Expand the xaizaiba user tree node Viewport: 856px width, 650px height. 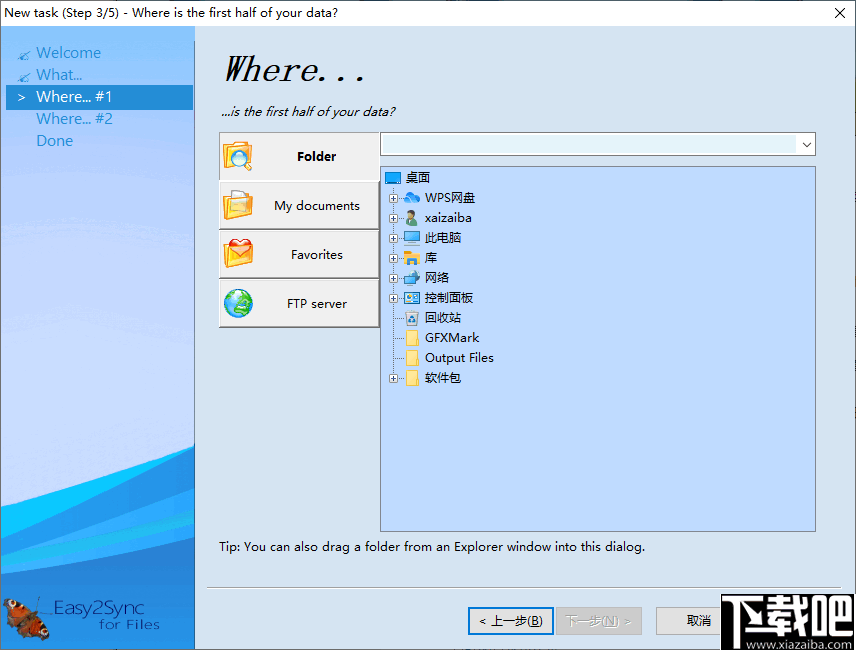pos(393,217)
